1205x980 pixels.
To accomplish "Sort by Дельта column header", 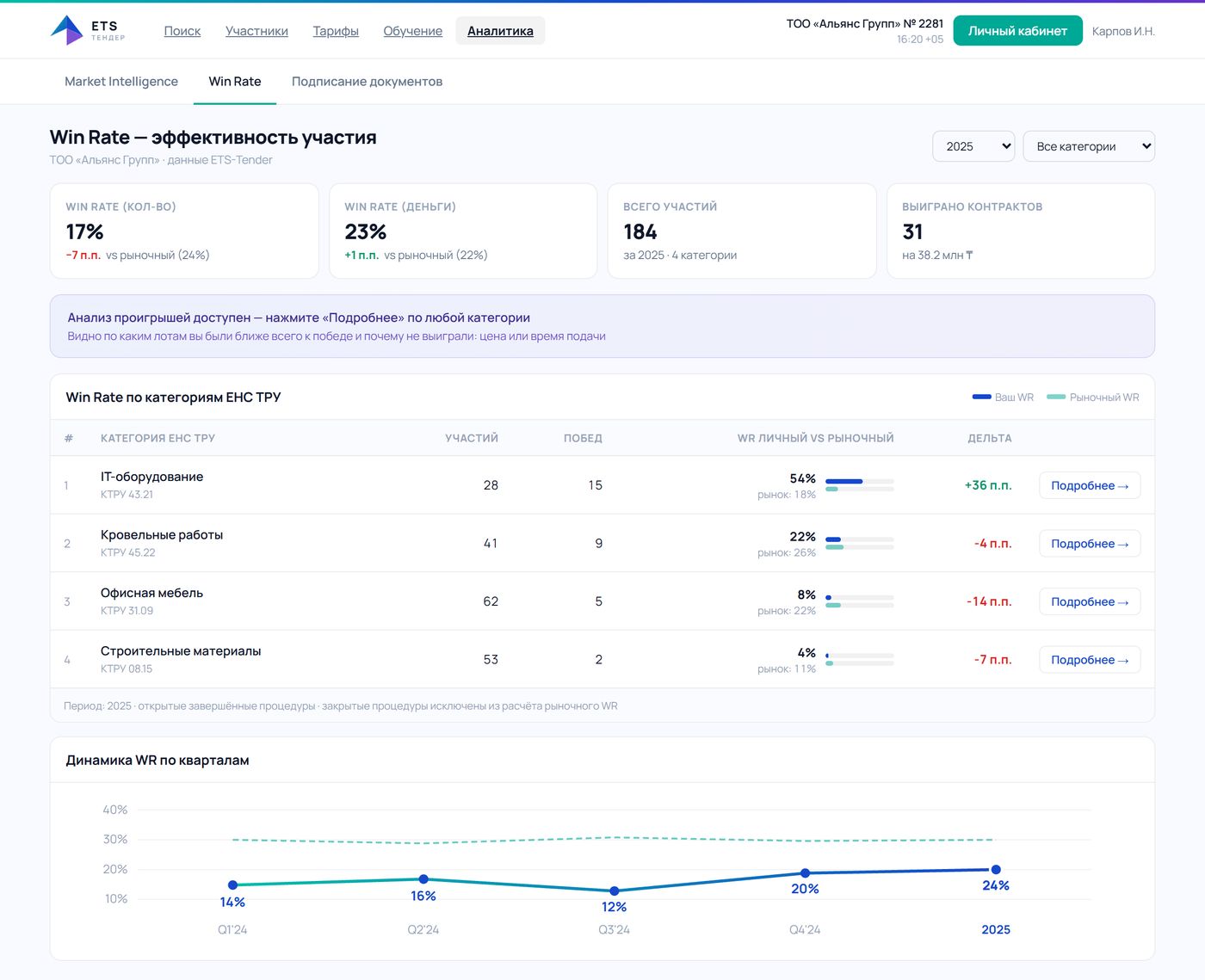I will 990,438.
